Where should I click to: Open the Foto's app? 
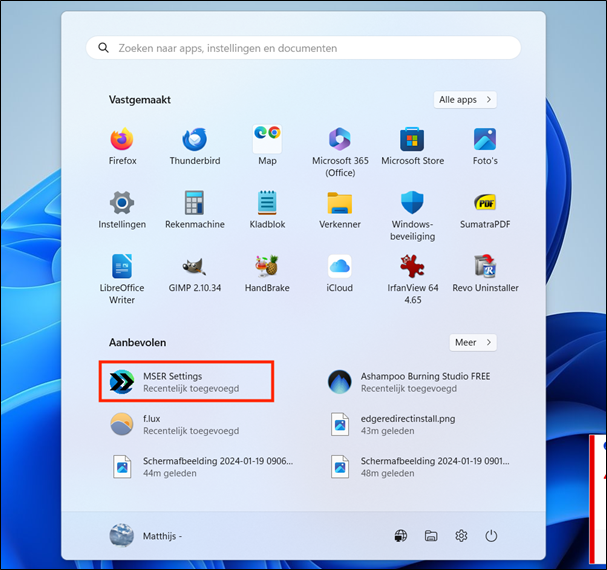click(x=485, y=146)
